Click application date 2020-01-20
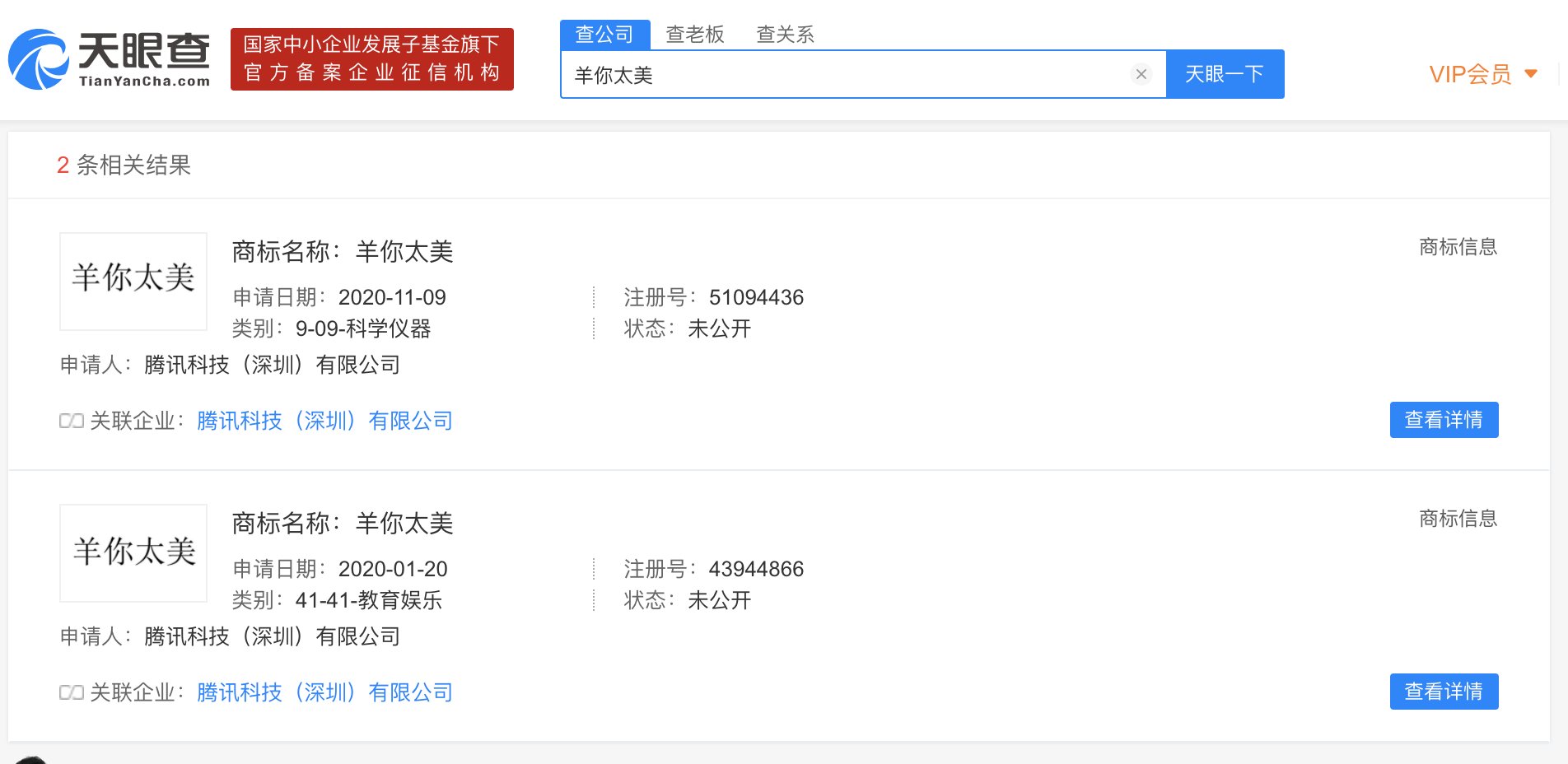Screen dimensions: 1568x764 click(x=393, y=569)
